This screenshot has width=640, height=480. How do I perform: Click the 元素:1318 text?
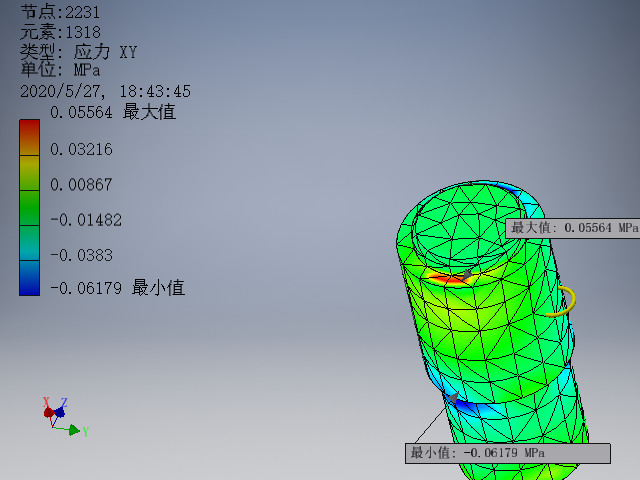pos(60,32)
